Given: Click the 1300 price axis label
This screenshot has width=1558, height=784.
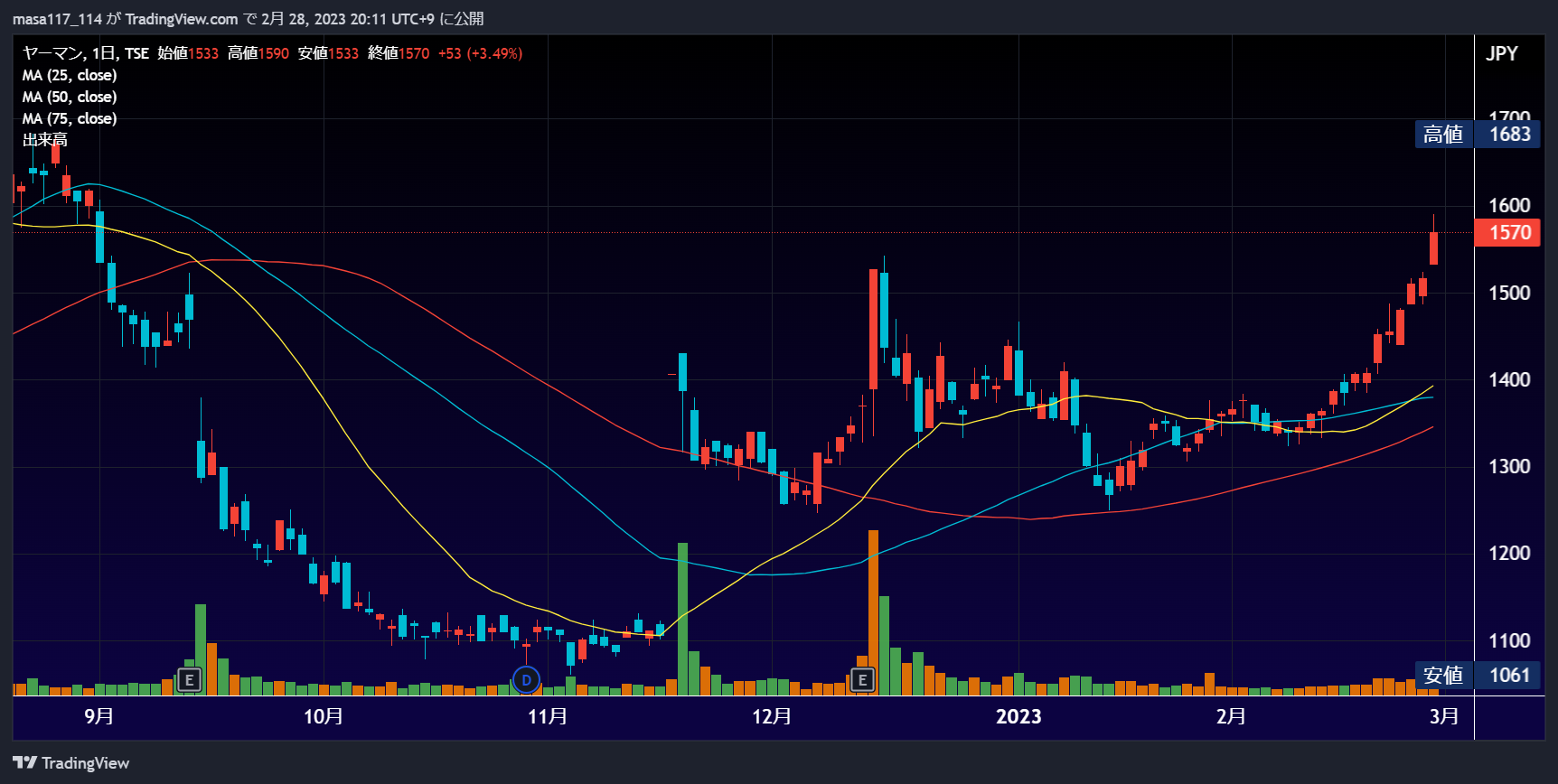Looking at the screenshot, I should [1509, 466].
